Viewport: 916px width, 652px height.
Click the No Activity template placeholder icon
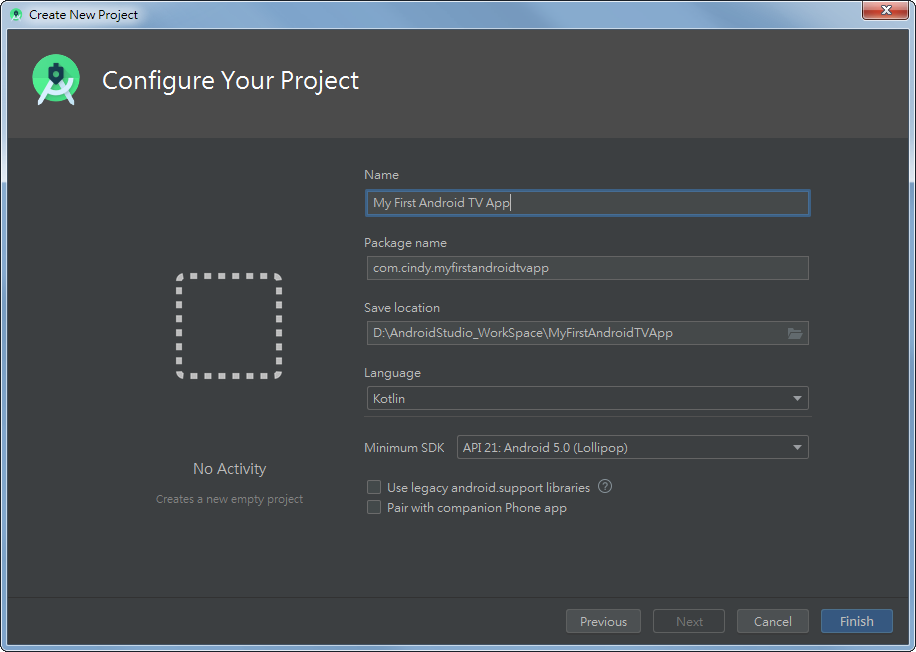click(229, 326)
